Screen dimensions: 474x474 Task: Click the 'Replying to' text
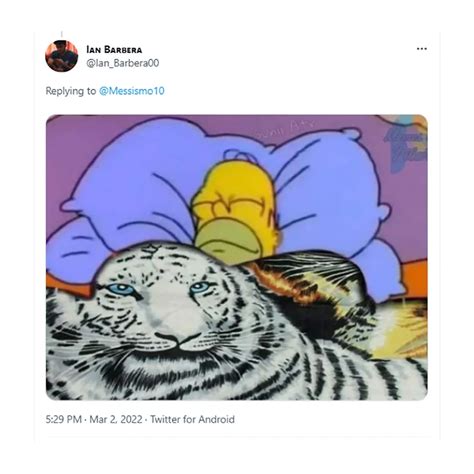[x=71, y=91]
